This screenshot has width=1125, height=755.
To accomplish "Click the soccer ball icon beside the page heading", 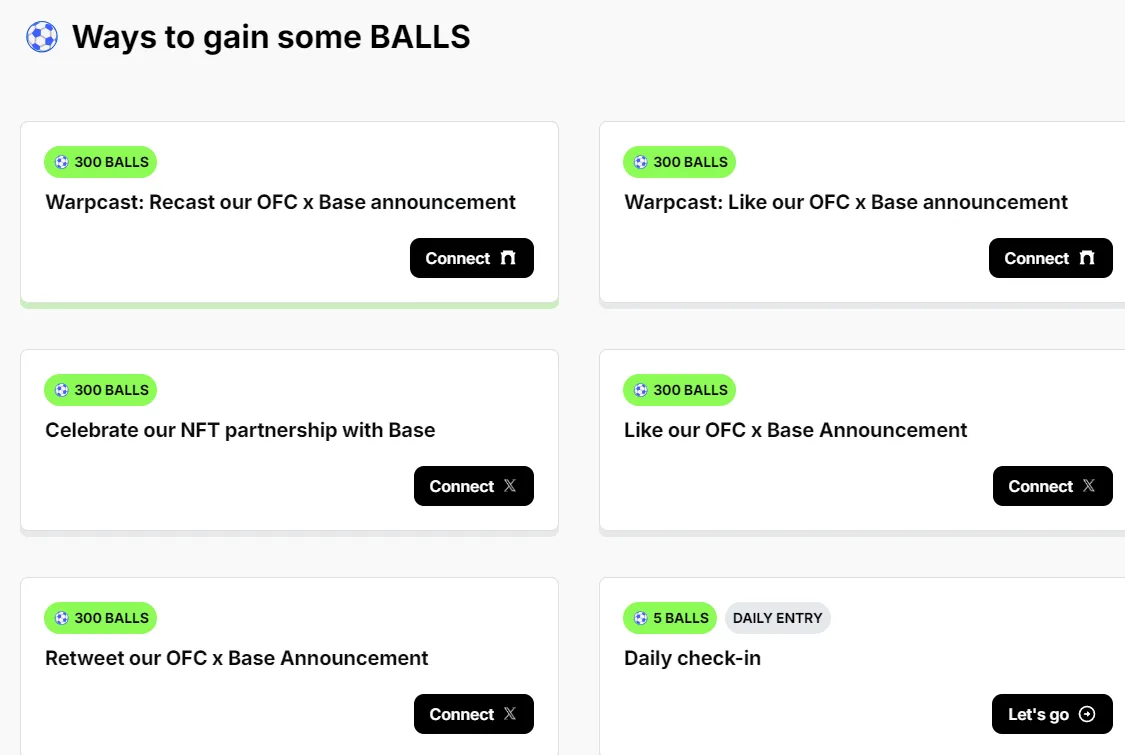I will pos(41,37).
